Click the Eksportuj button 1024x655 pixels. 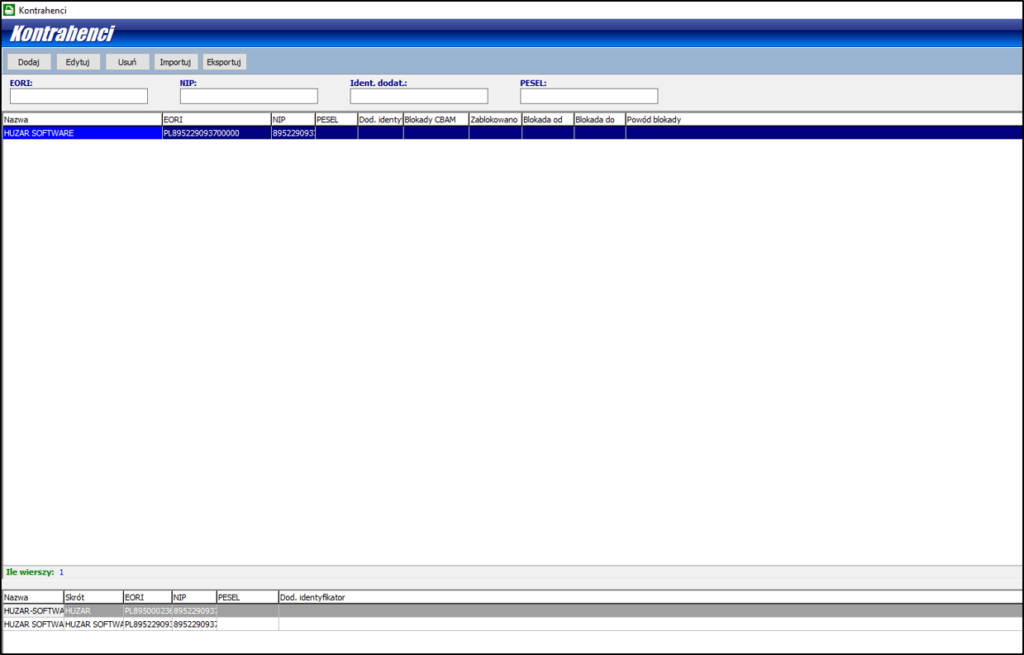coord(225,62)
